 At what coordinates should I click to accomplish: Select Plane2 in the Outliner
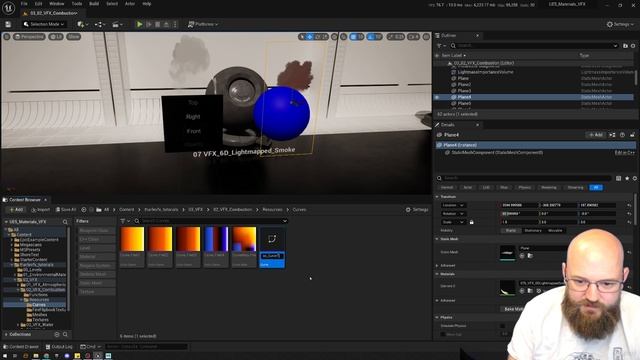pyautogui.click(x=464, y=84)
